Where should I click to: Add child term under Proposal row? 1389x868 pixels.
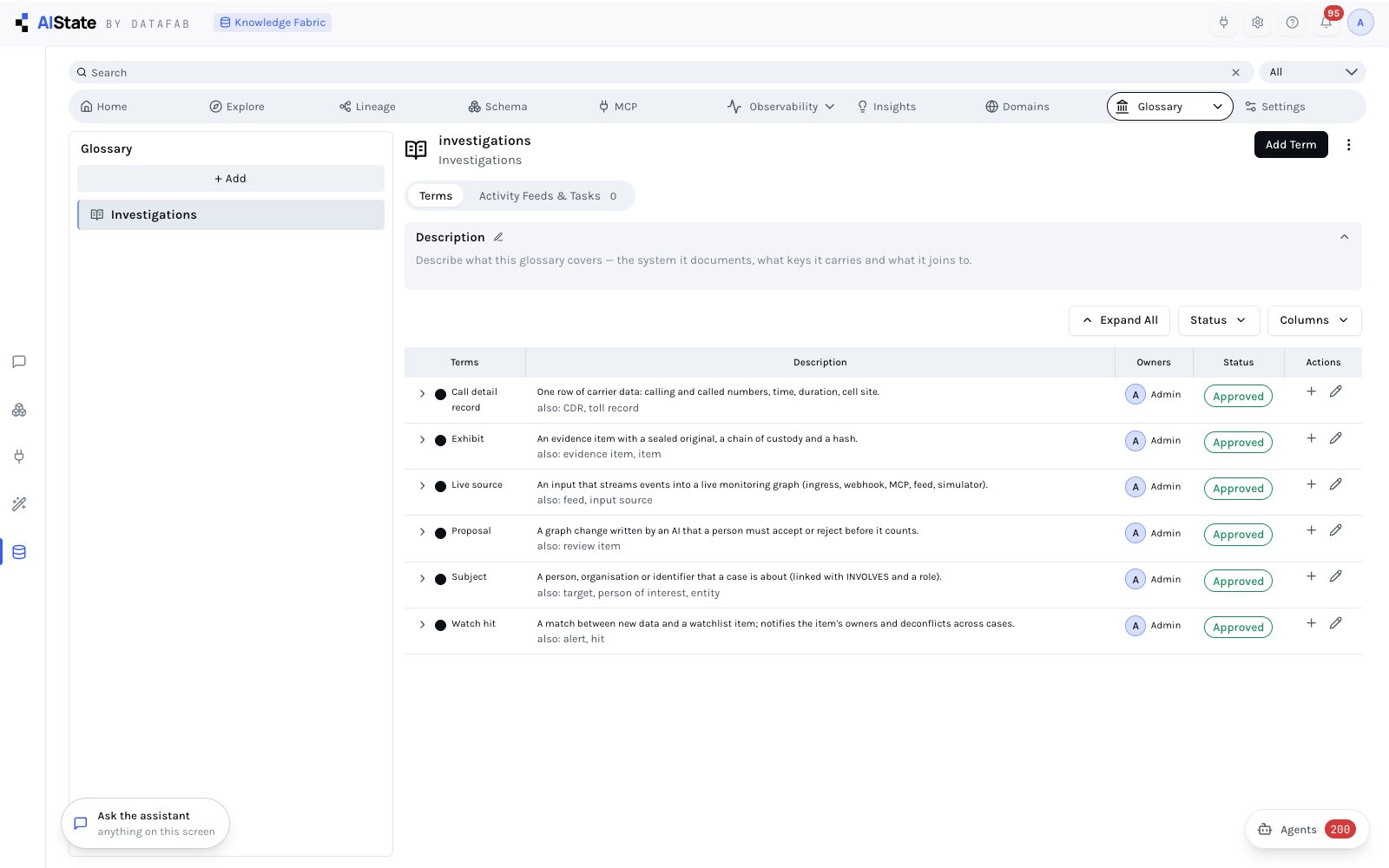pos(1311,530)
